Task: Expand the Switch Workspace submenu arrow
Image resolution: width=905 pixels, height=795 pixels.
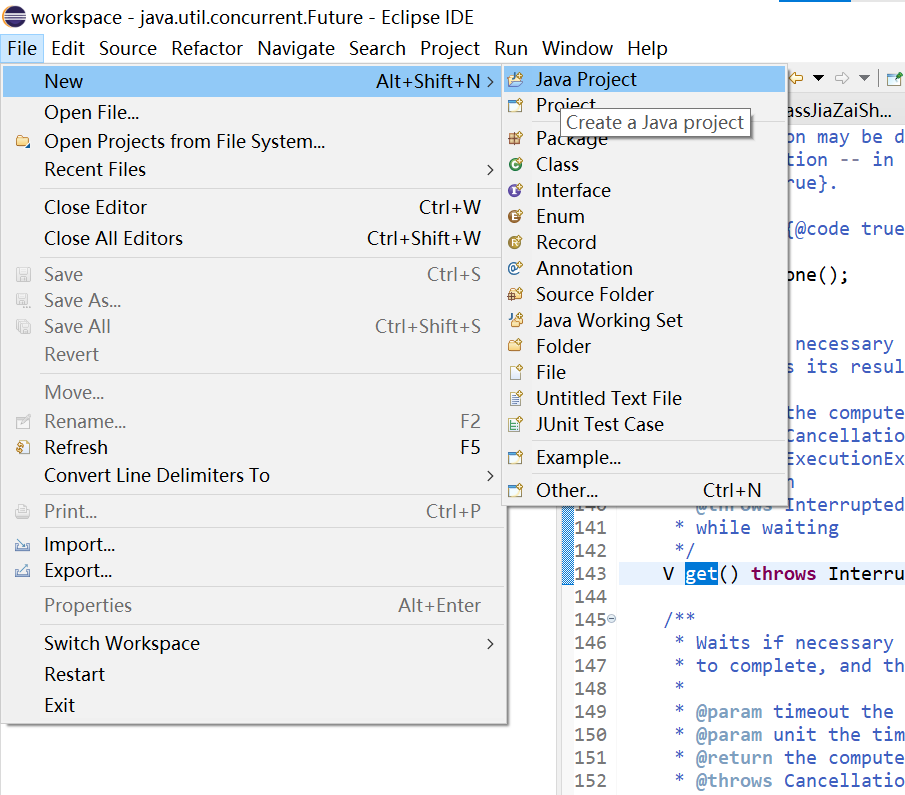Action: coord(490,644)
